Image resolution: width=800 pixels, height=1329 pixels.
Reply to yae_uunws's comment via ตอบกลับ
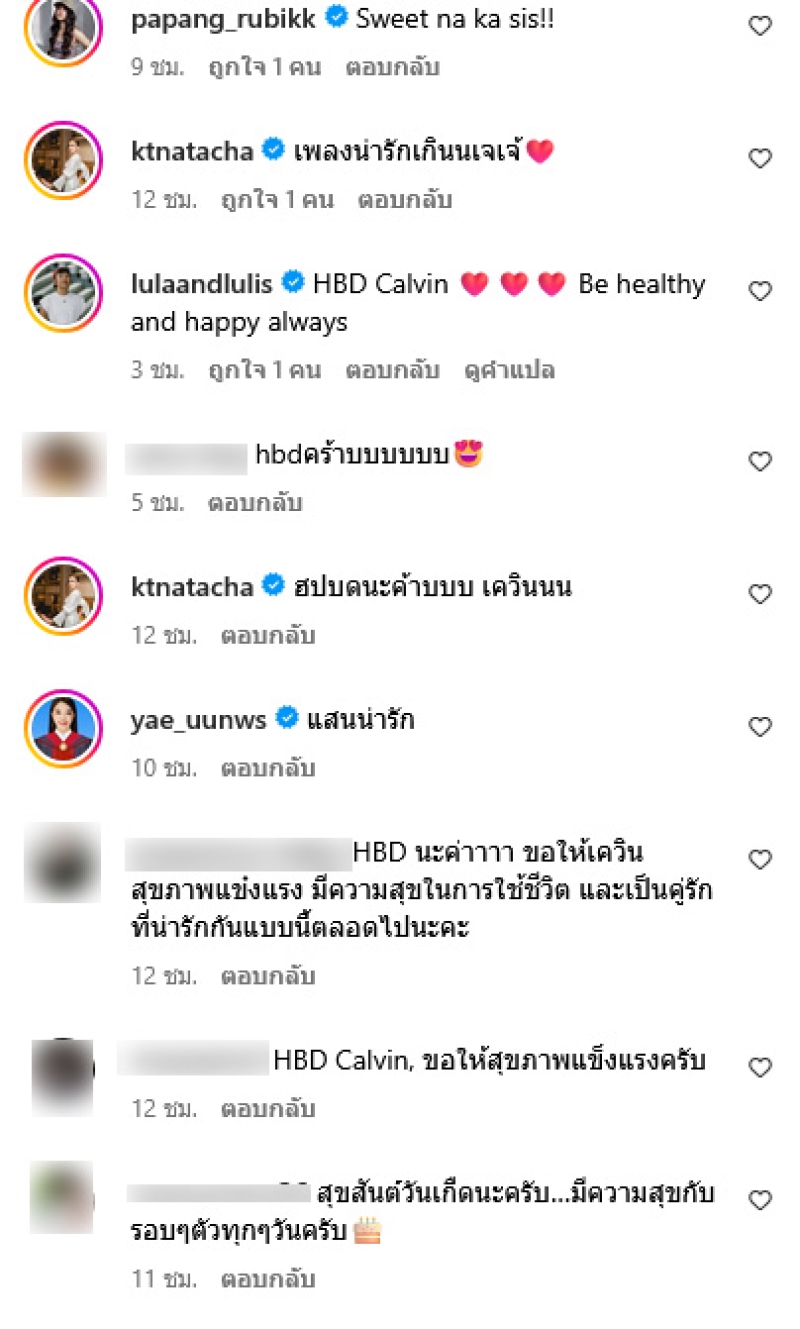pos(268,769)
